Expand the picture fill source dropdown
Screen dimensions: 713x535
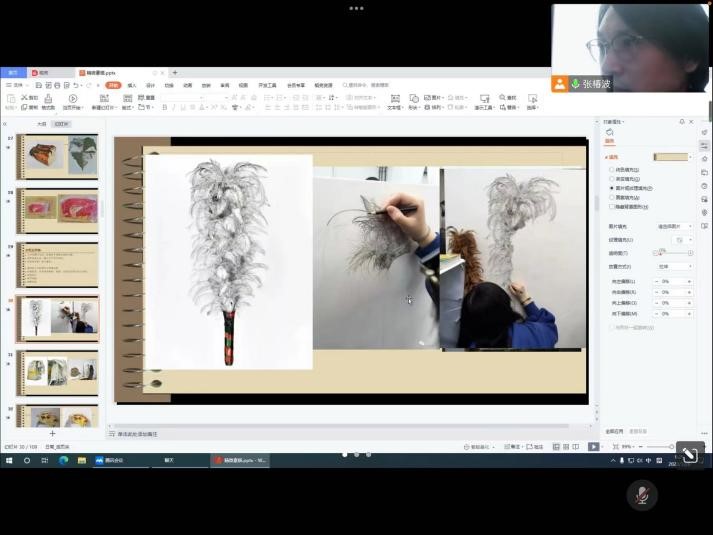(672, 227)
